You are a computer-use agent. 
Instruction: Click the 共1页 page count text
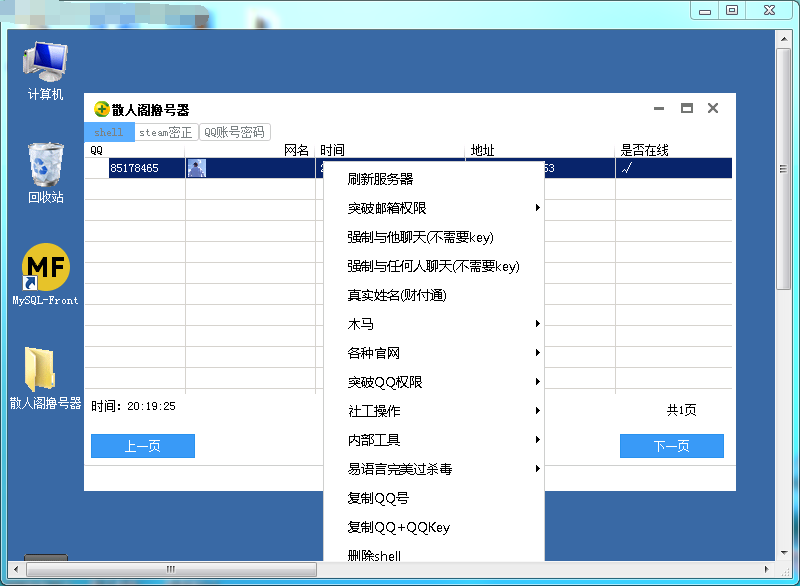click(x=681, y=410)
